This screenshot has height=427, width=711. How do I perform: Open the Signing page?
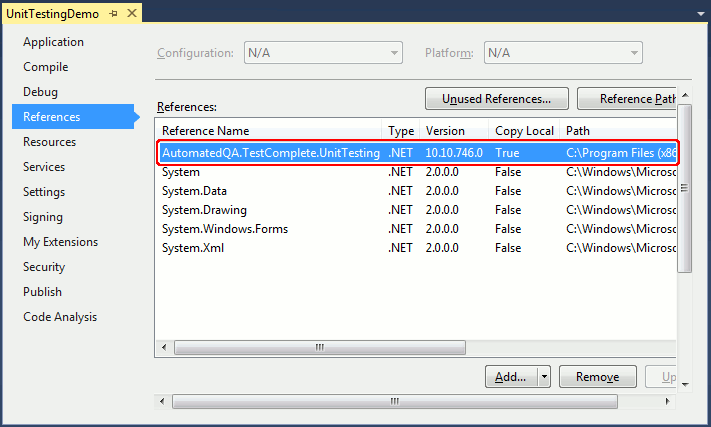43,217
